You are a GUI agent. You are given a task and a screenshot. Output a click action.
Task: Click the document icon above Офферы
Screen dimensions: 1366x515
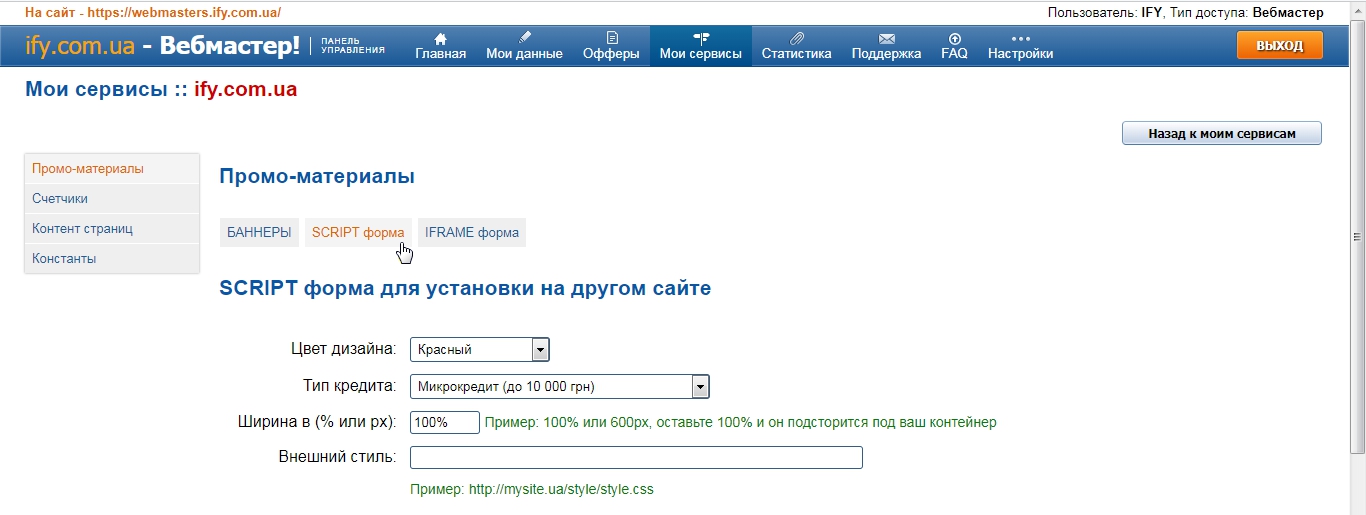tap(611, 38)
